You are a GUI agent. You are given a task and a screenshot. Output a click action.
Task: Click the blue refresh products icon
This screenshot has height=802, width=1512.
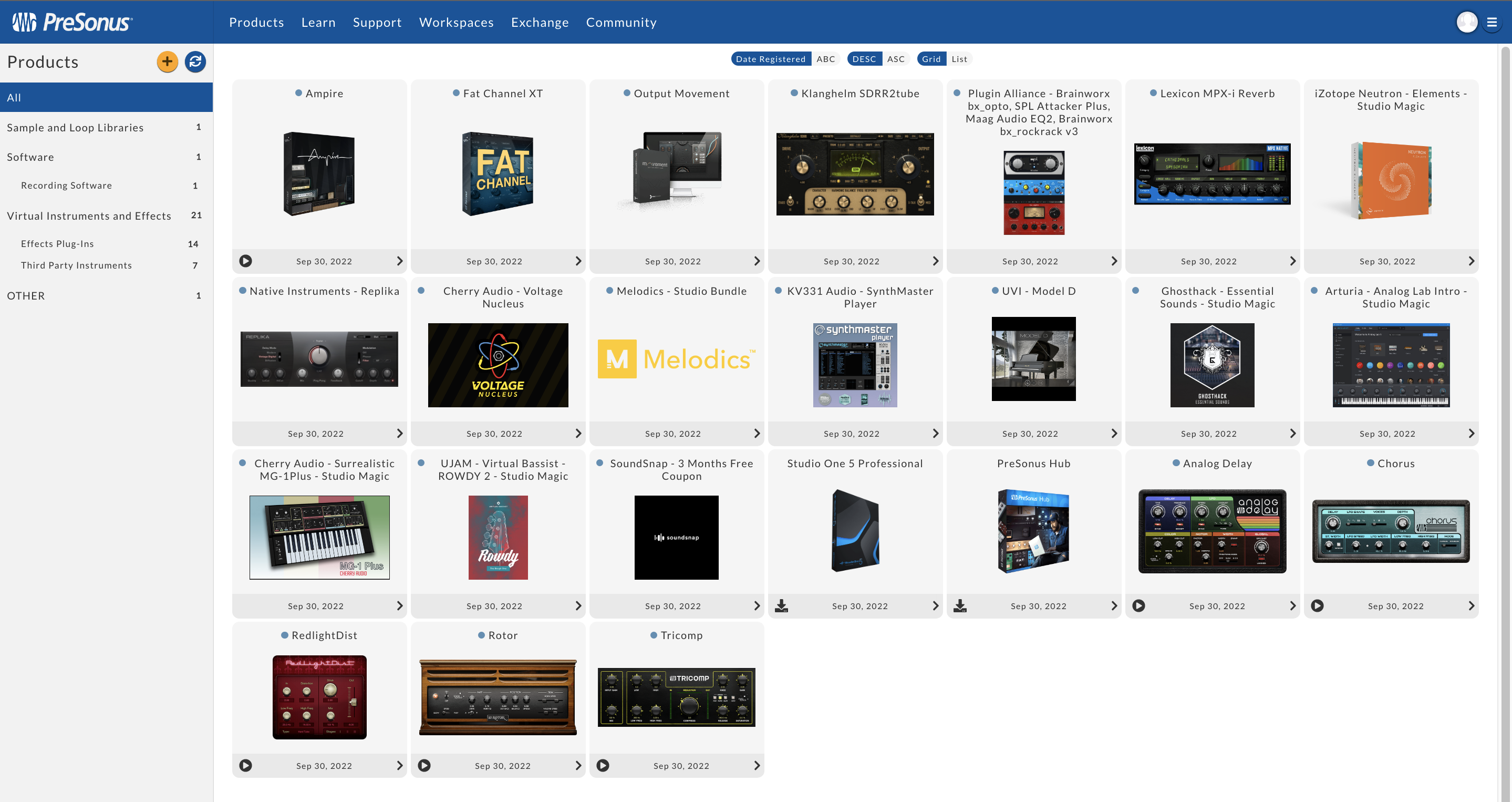[x=195, y=61]
